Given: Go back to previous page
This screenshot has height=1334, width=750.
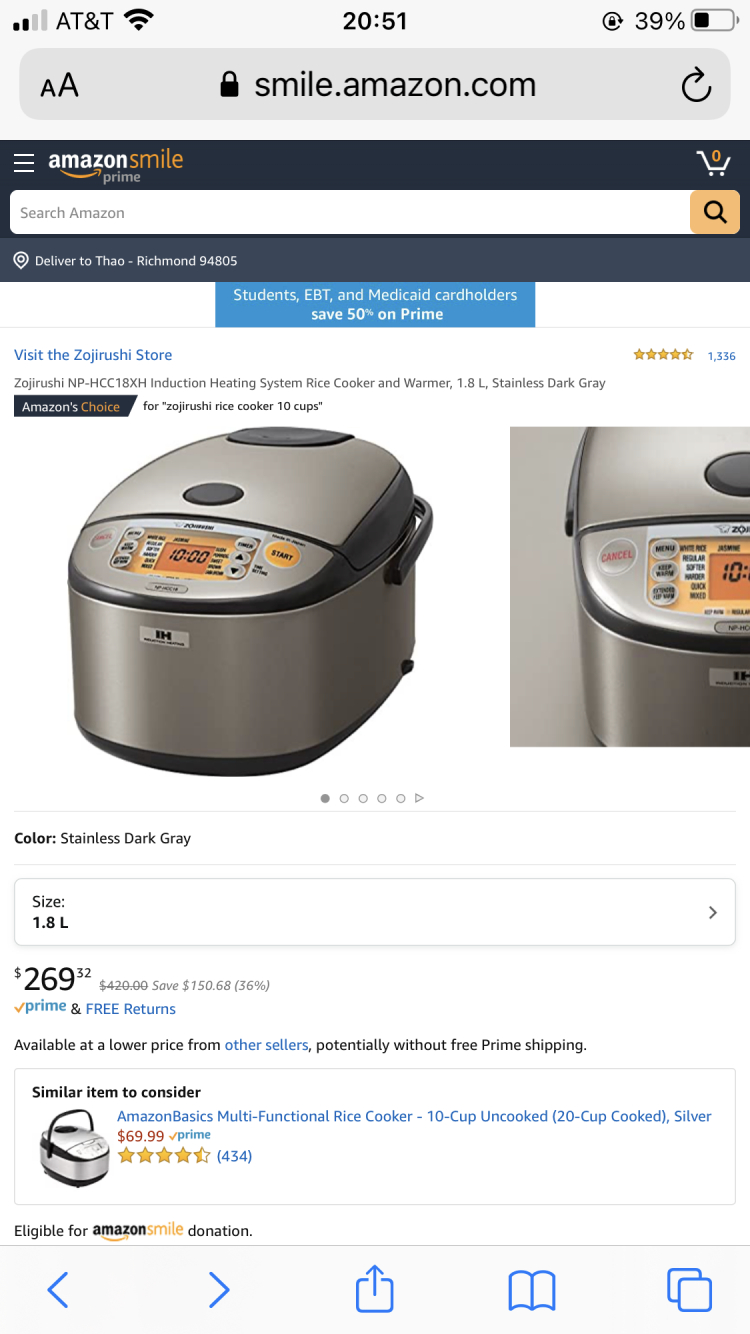Looking at the screenshot, I should [x=58, y=1290].
